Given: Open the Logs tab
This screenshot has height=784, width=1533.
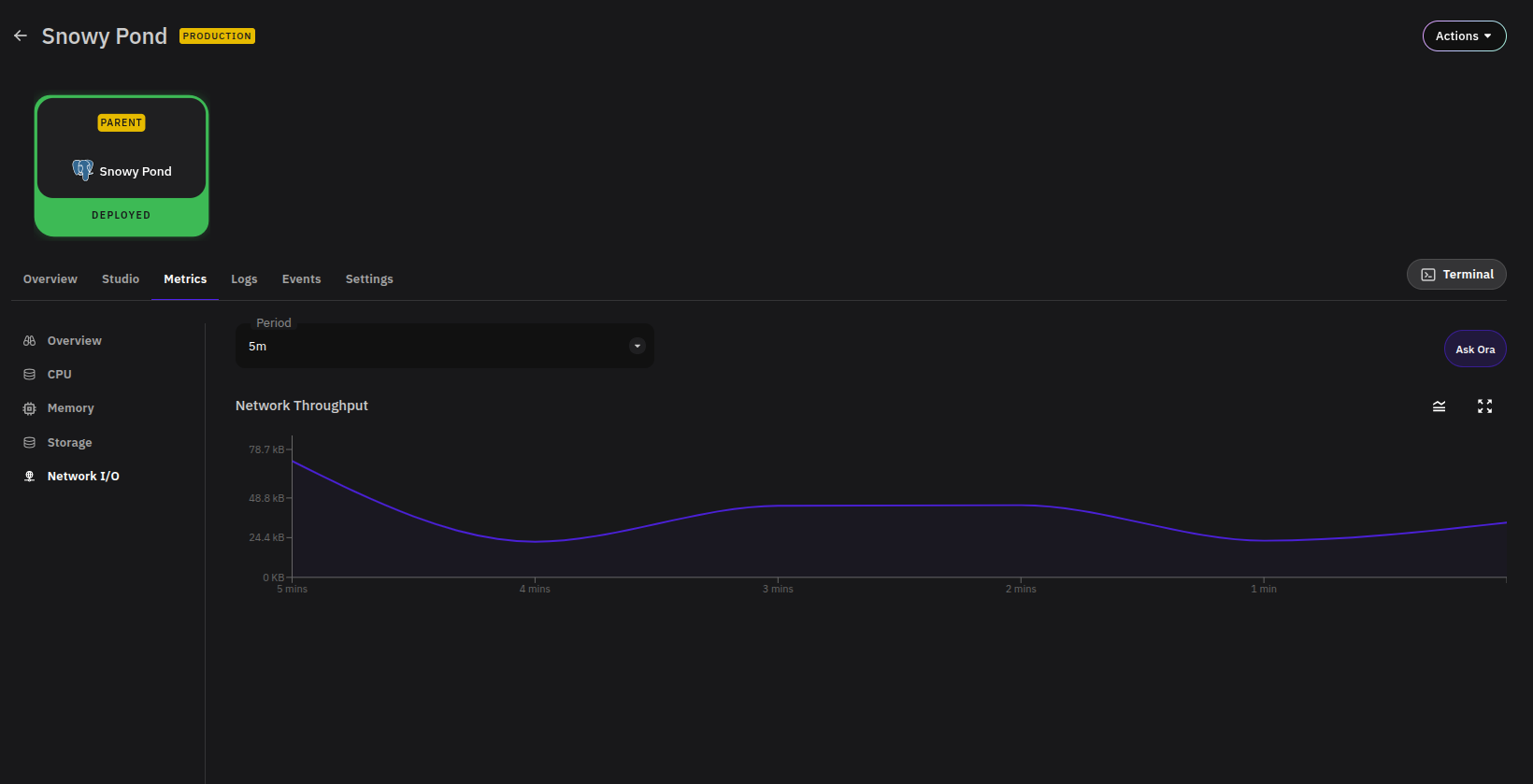Looking at the screenshot, I should click(x=244, y=278).
